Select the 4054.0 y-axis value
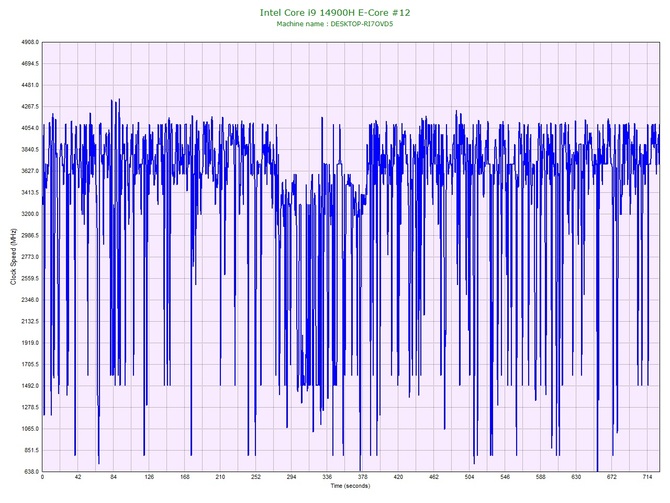 30,128
